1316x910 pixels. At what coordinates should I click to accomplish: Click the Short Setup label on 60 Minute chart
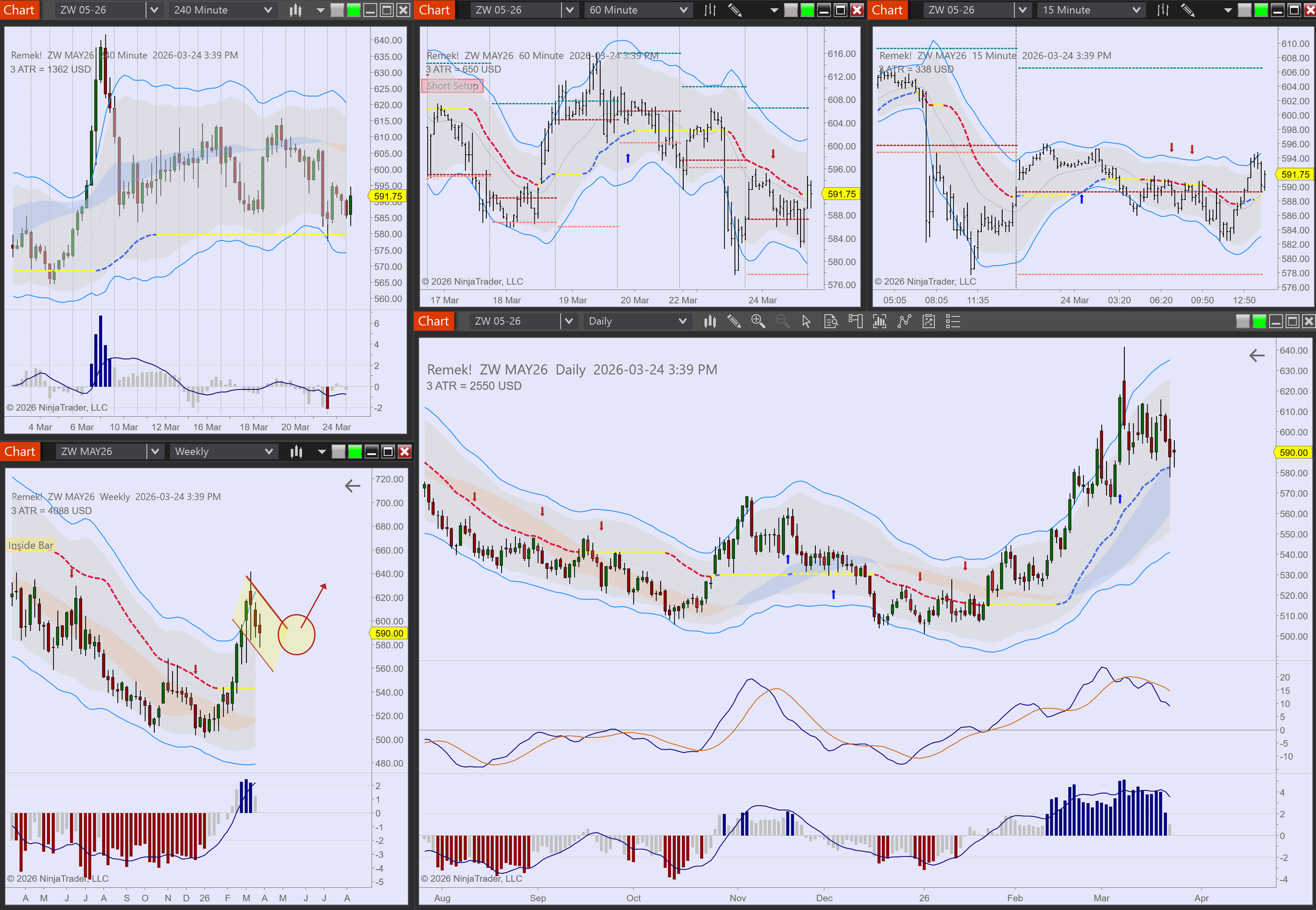tap(452, 85)
